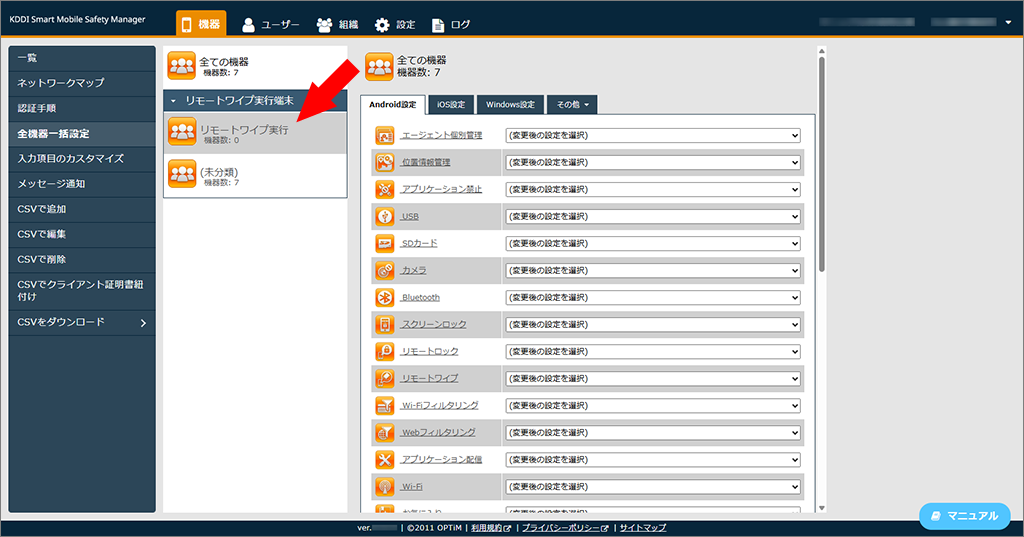Open the Wi-Fiフィルタリング setting dropdown

[x=653, y=405]
